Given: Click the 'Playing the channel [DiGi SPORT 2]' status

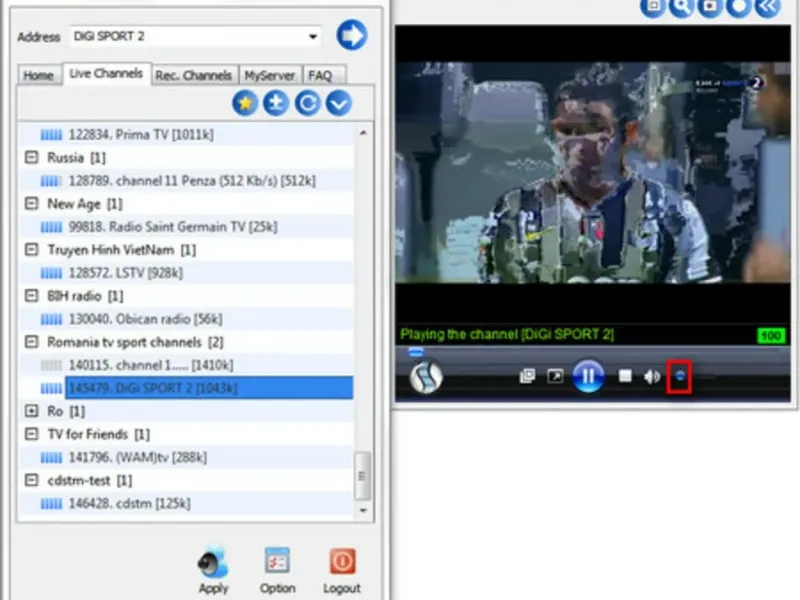Looking at the screenshot, I should pos(507,335).
